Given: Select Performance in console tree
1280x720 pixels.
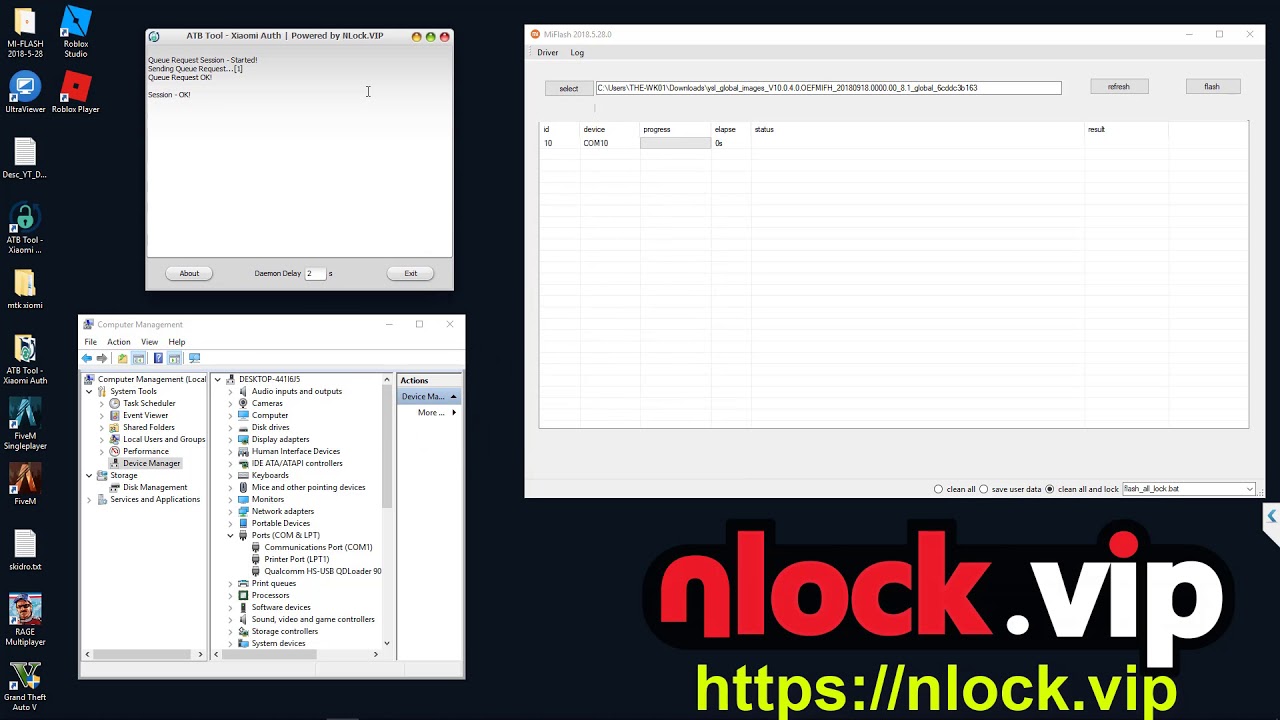Looking at the screenshot, I should point(146,451).
